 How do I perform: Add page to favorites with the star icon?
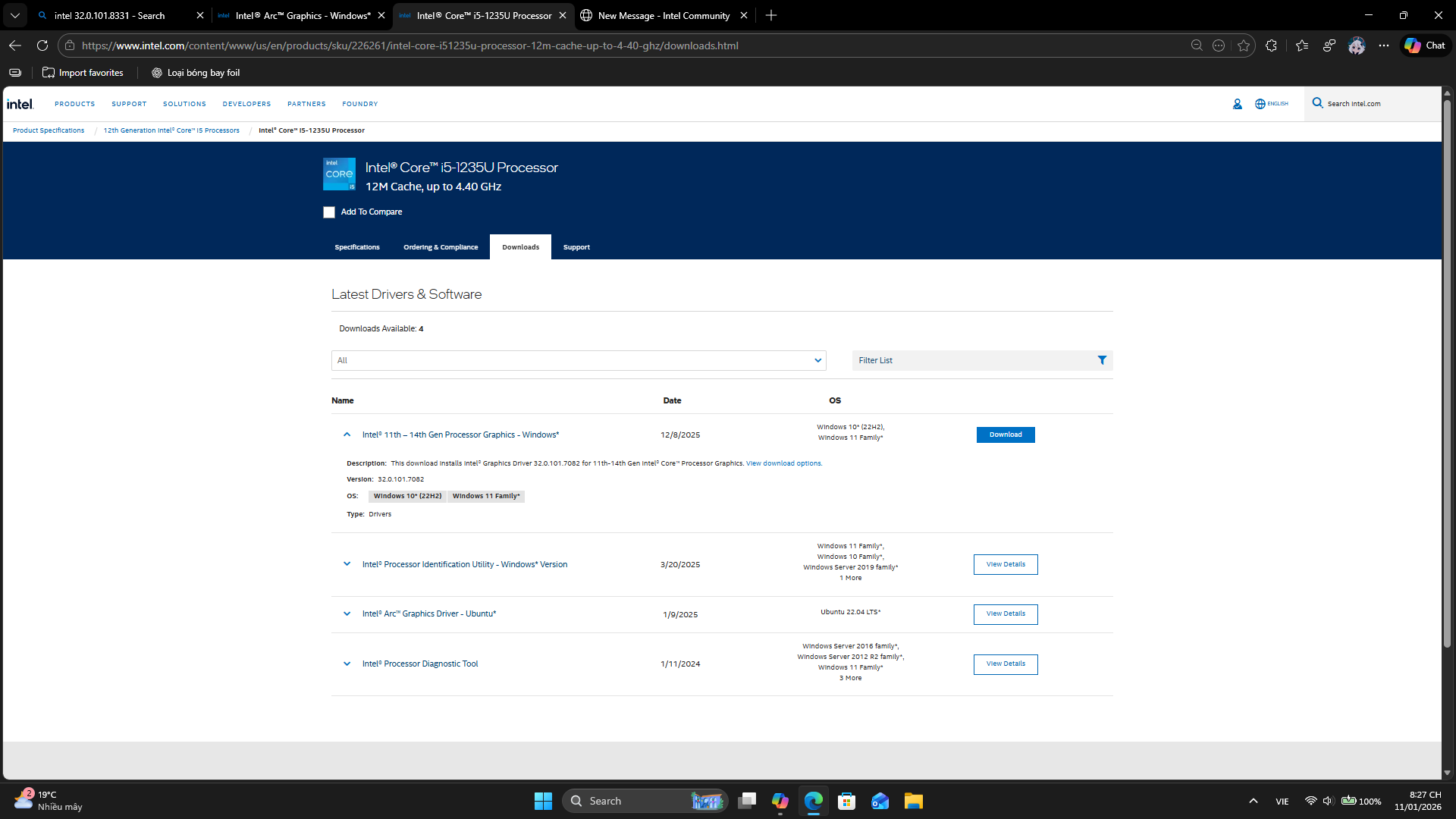tap(1244, 45)
